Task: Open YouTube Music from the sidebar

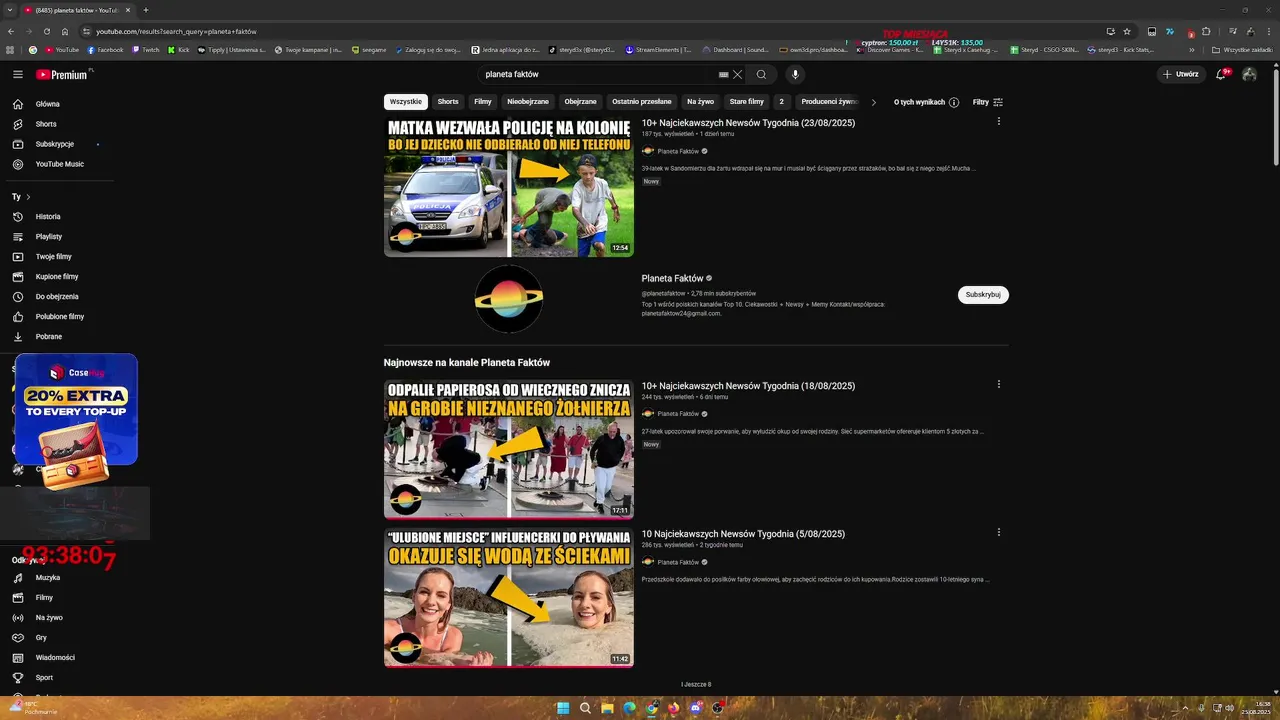Action: coord(60,164)
